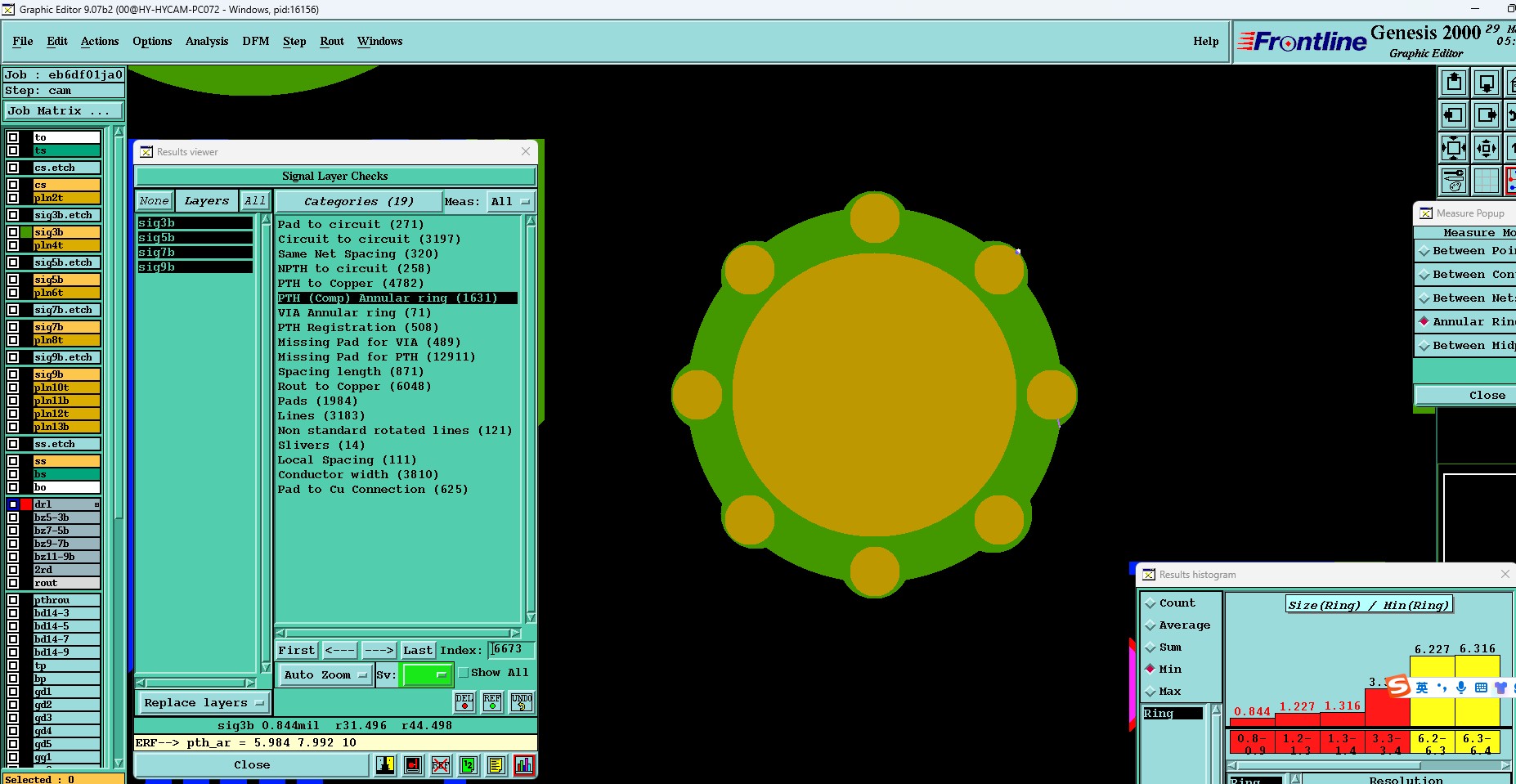Click the DEL icon in Results viewer
Screen dimensions: 1516x784
click(464, 702)
